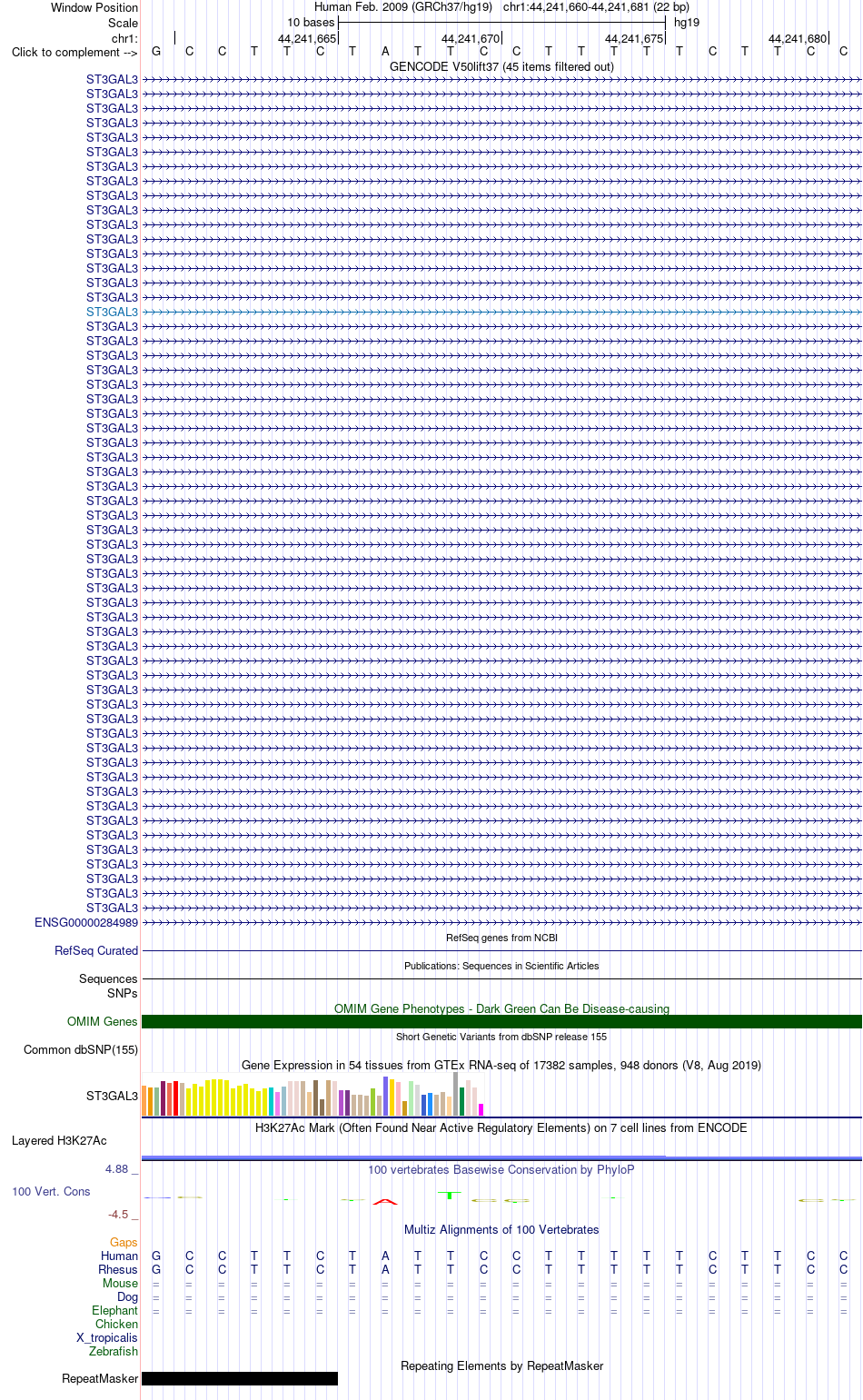Viewport: 863px width, 1400px height.
Task: Open the 'GENCODE V50lift37 (45 items filtered out)' title
Action: pyautogui.click(x=501, y=66)
